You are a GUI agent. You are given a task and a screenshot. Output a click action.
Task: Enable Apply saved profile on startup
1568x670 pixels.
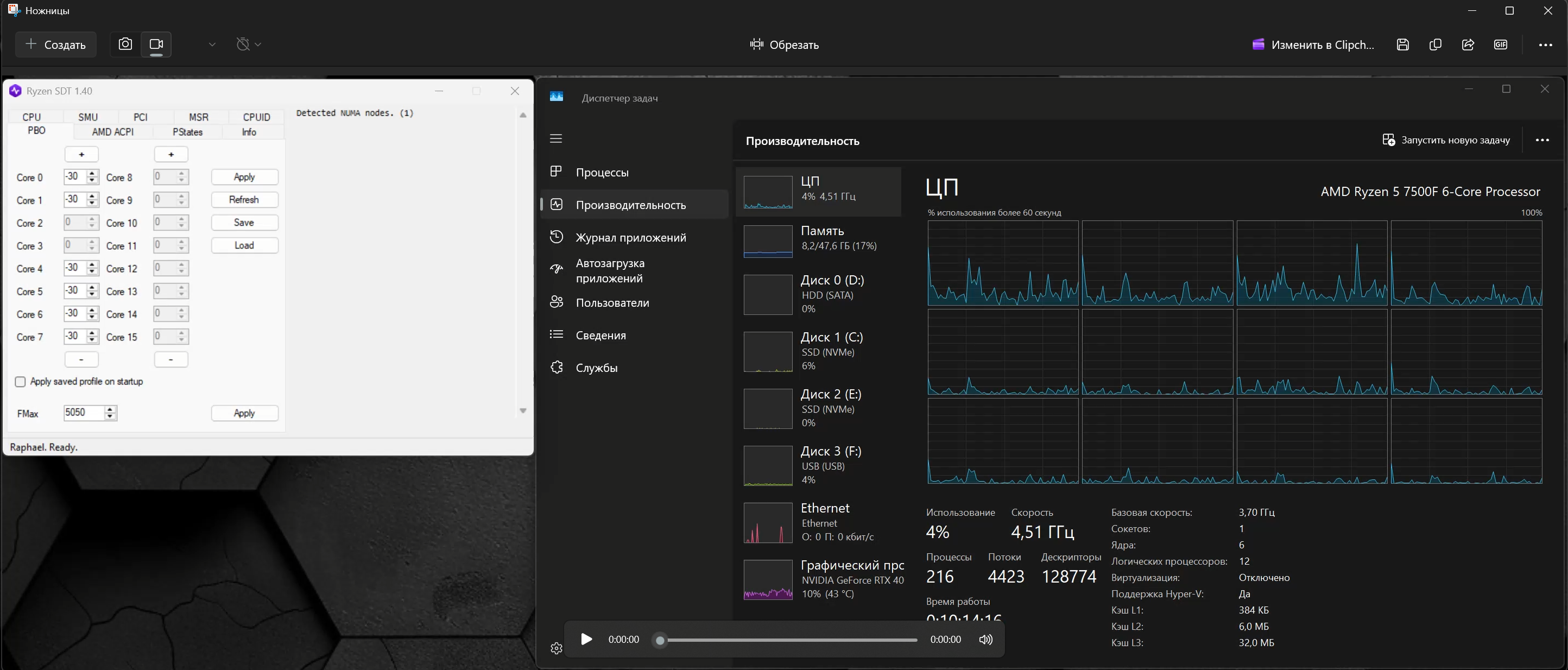tap(20, 382)
